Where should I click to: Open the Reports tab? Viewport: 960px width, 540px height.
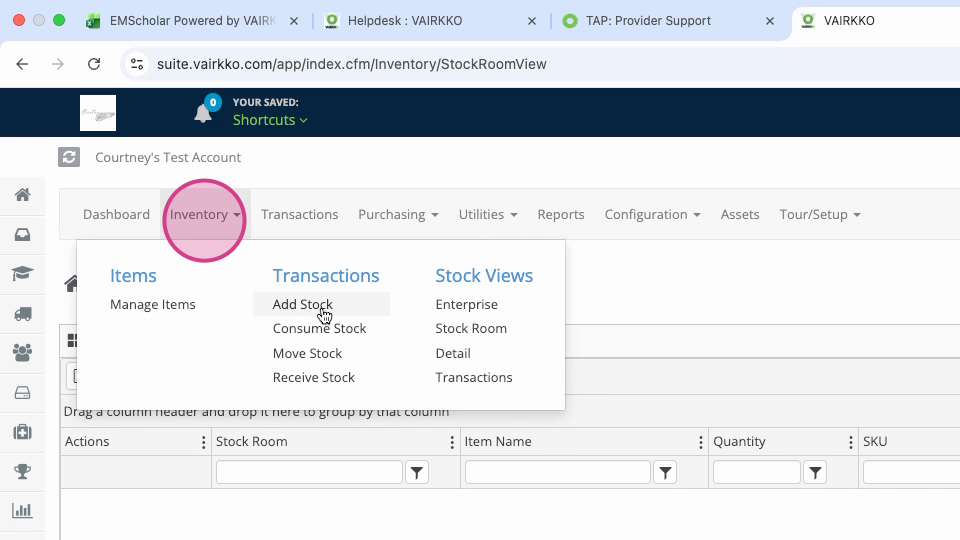pyautogui.click(x=561, y=214)
